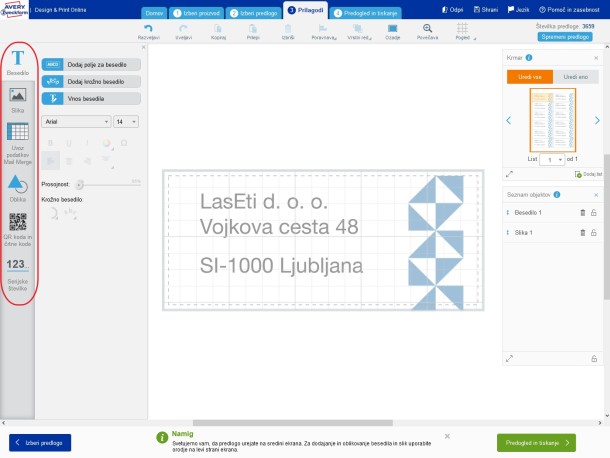
Task: Delete Besedilo 1 using its trash icon
Action: click(582, 212)
